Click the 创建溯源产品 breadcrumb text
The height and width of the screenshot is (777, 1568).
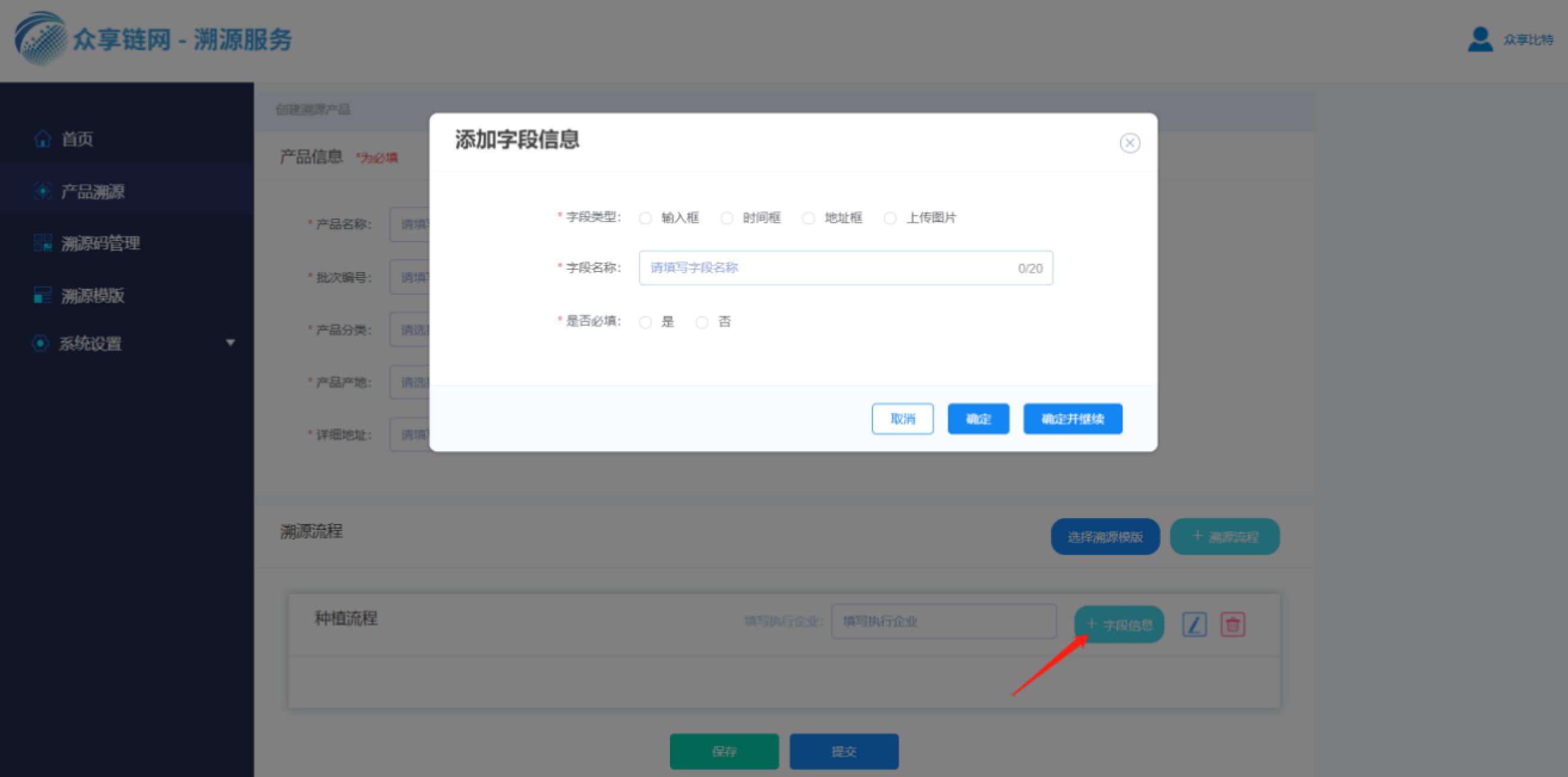point(313,110)
